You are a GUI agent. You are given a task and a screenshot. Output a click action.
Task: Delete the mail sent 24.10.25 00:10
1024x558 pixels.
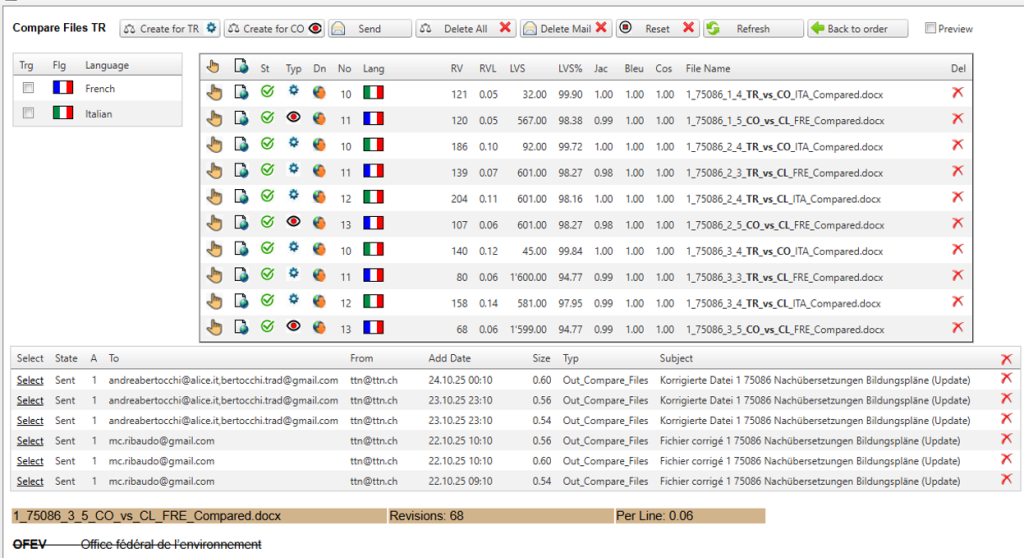[1006, 380]
